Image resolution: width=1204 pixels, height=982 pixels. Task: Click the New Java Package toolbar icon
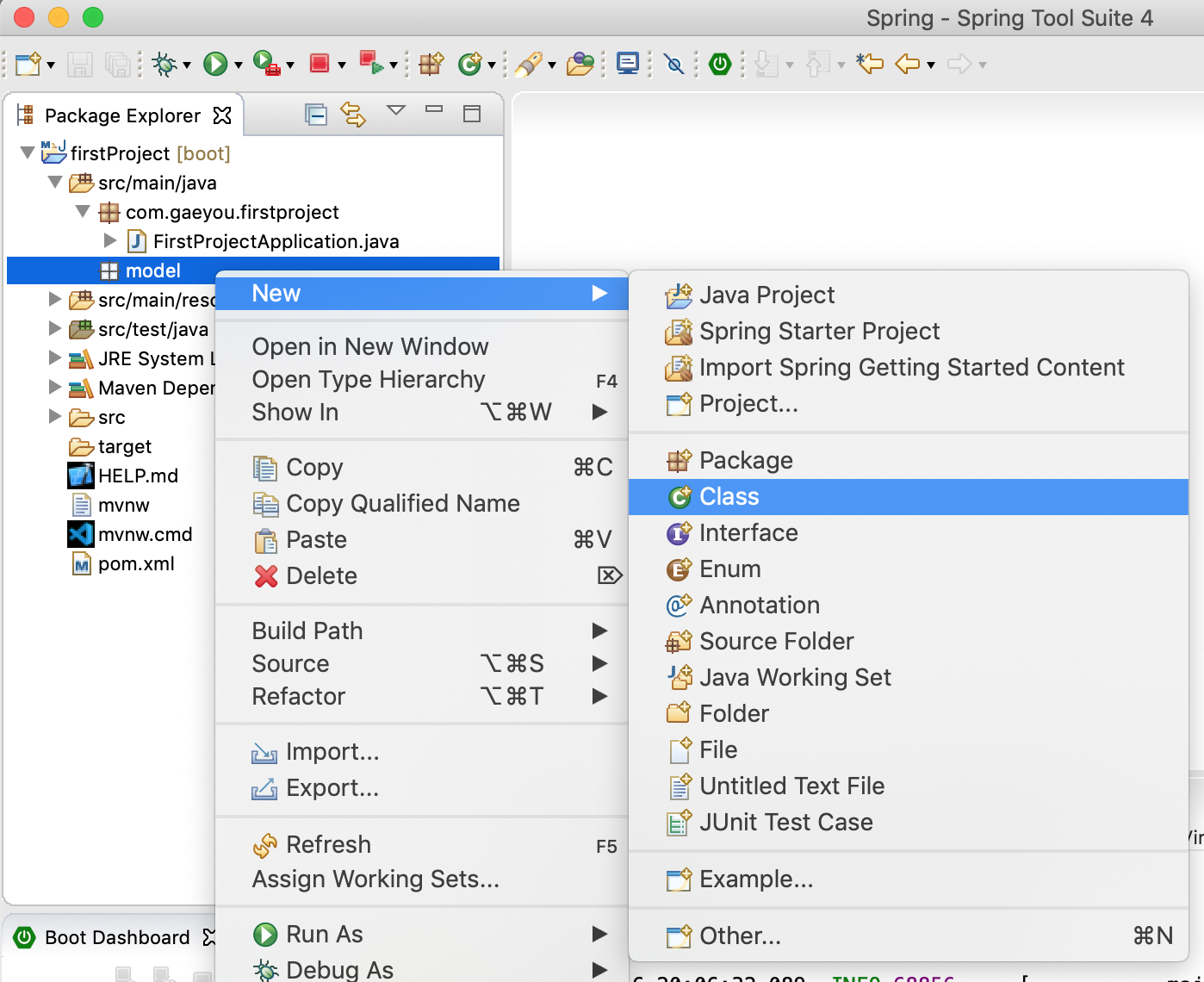point(431,64)
